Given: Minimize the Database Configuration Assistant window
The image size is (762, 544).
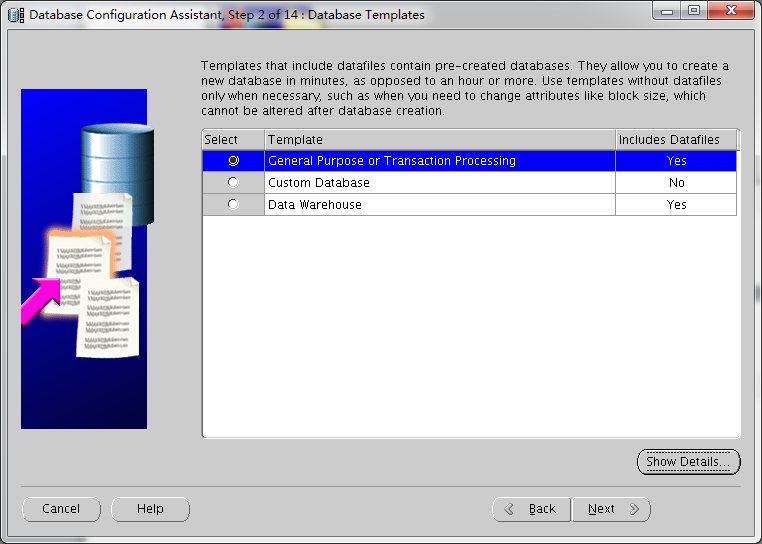Looking at the screenshot, I should point(667,11).
